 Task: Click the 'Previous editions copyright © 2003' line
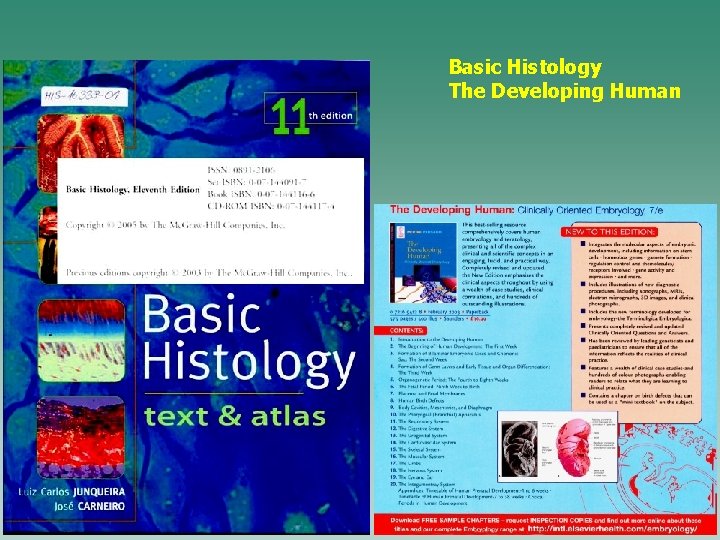pyautogui.click(x=209, y=273)
